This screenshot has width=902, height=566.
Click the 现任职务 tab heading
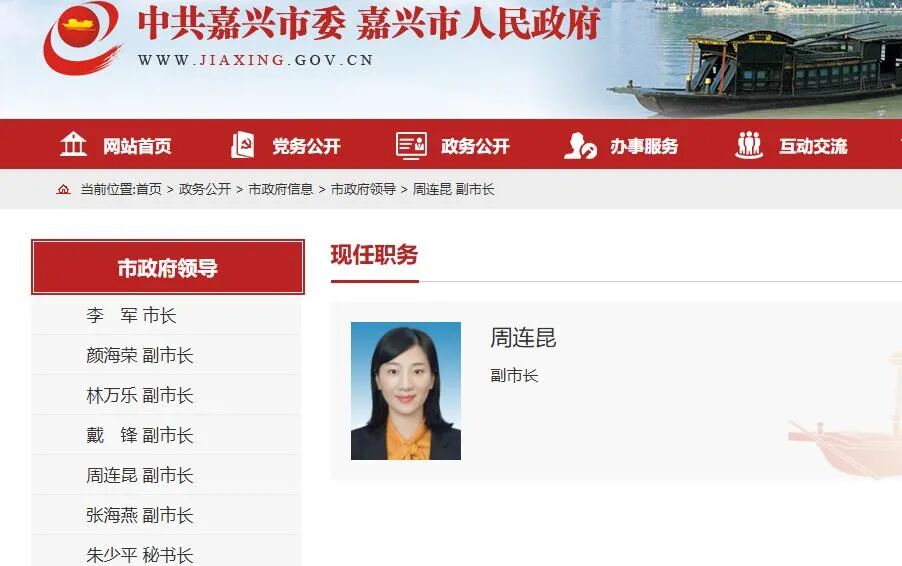click(x=374, y=255)
